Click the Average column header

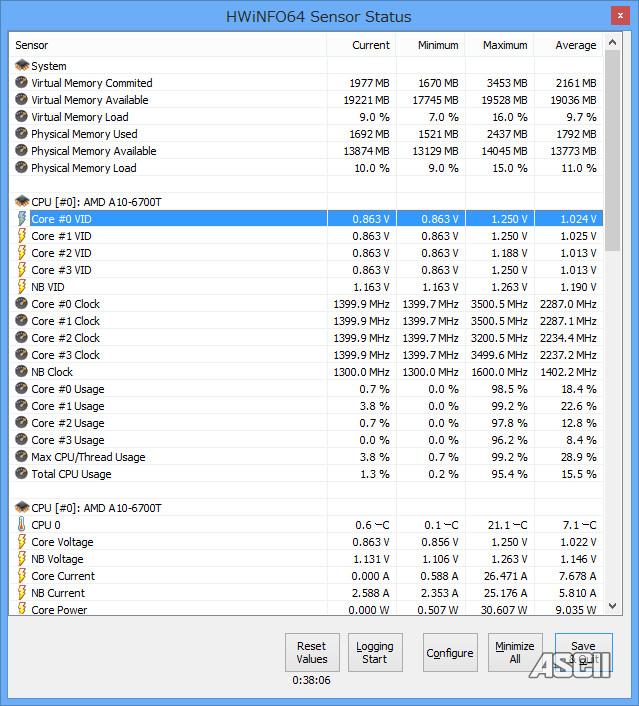pyautogui.click(x=568, y=45)
